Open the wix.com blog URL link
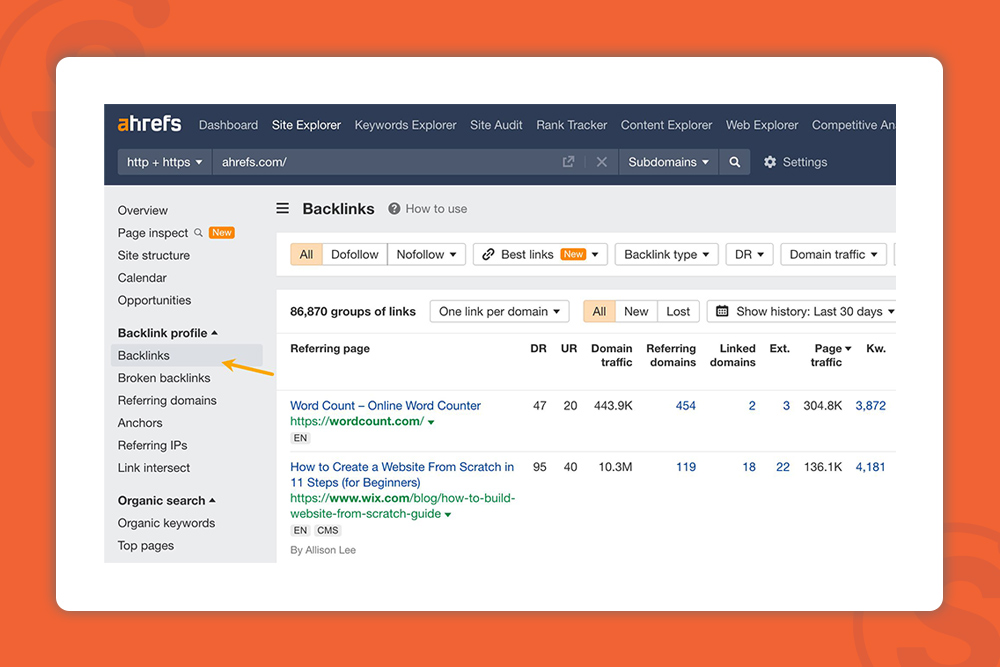 [x=402, y=506]
